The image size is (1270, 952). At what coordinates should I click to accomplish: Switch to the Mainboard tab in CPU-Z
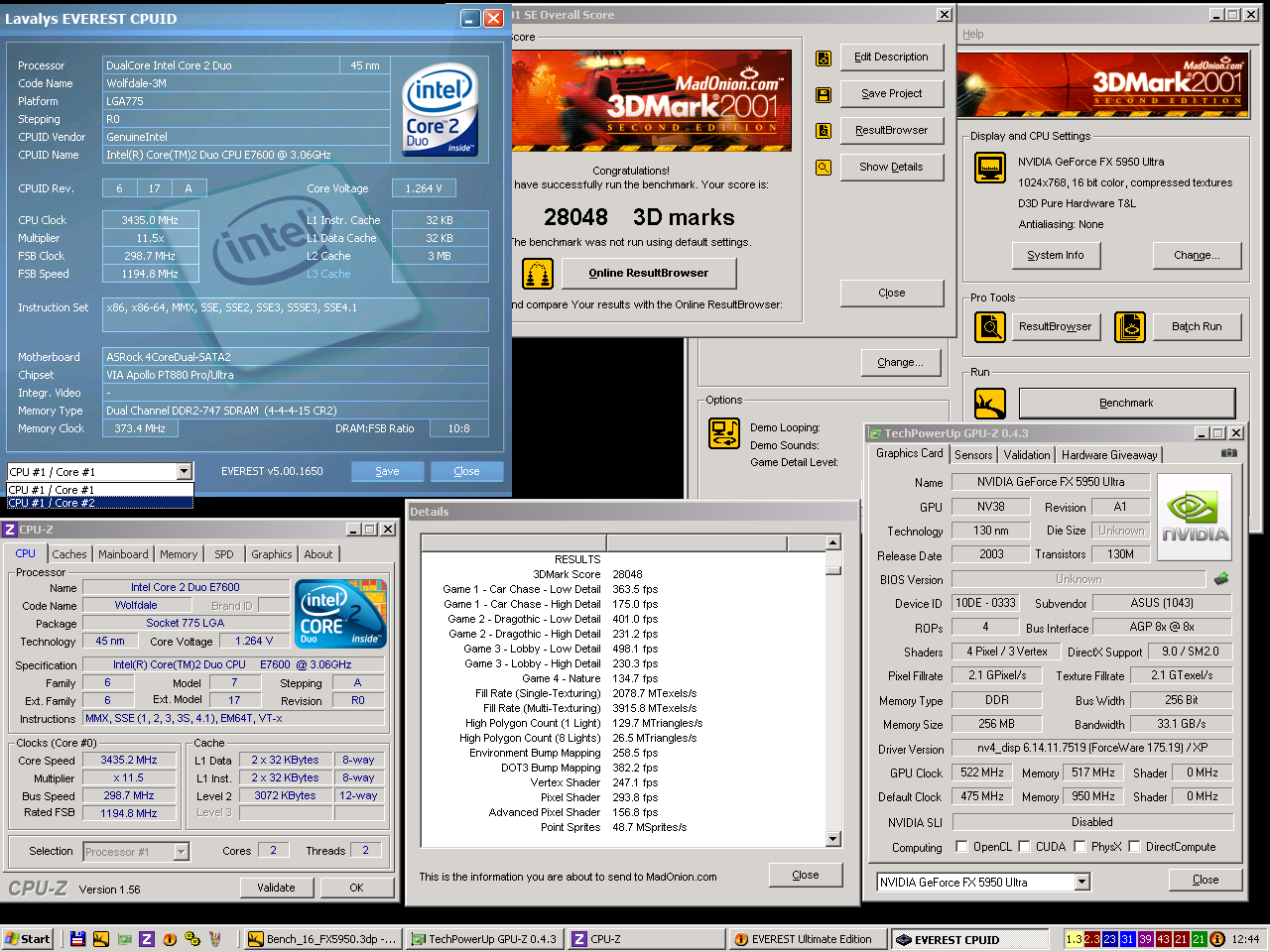(123, 554)
